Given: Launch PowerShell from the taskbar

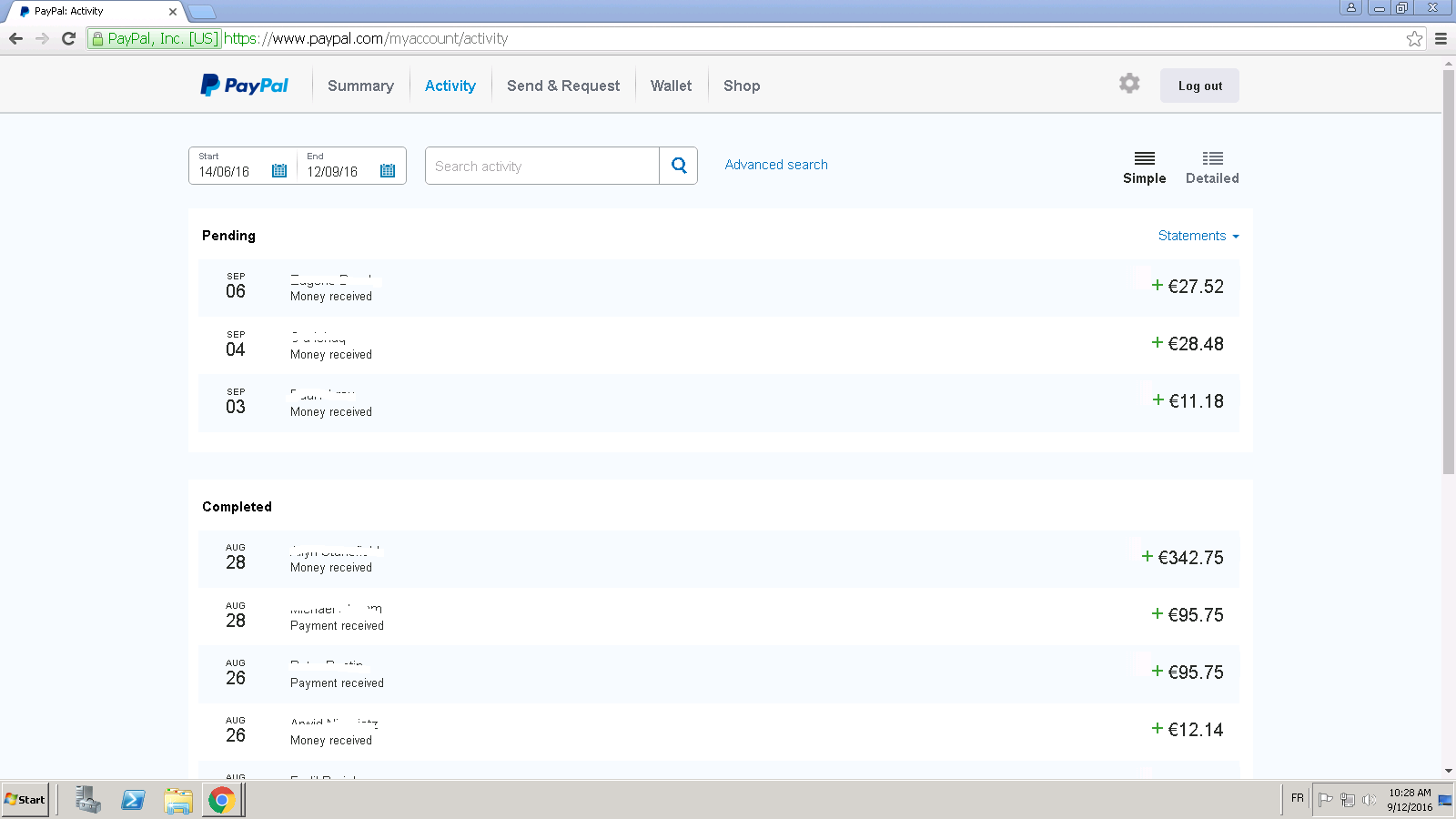Looking at the screenshot, I should click(133, 800).
